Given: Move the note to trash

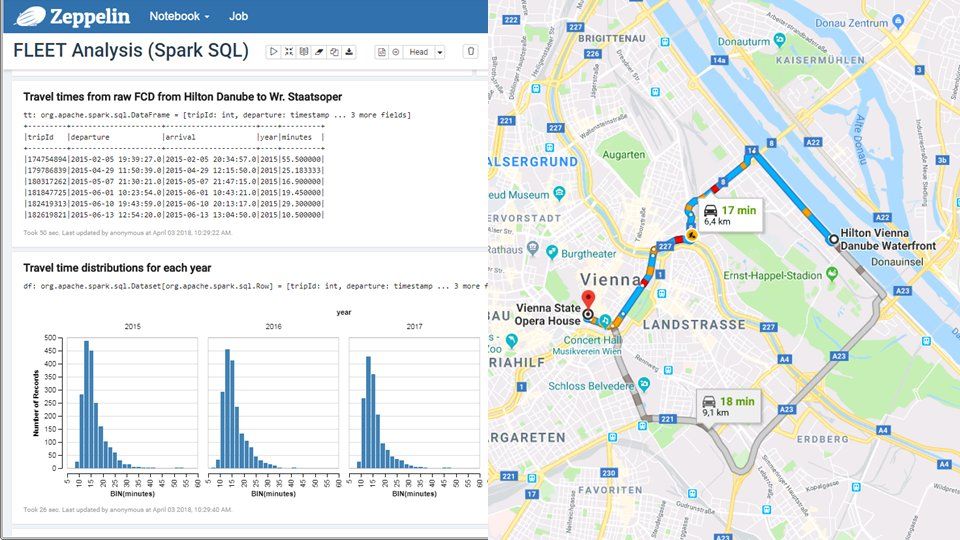Looking at the screenshot, I should 471,51.
